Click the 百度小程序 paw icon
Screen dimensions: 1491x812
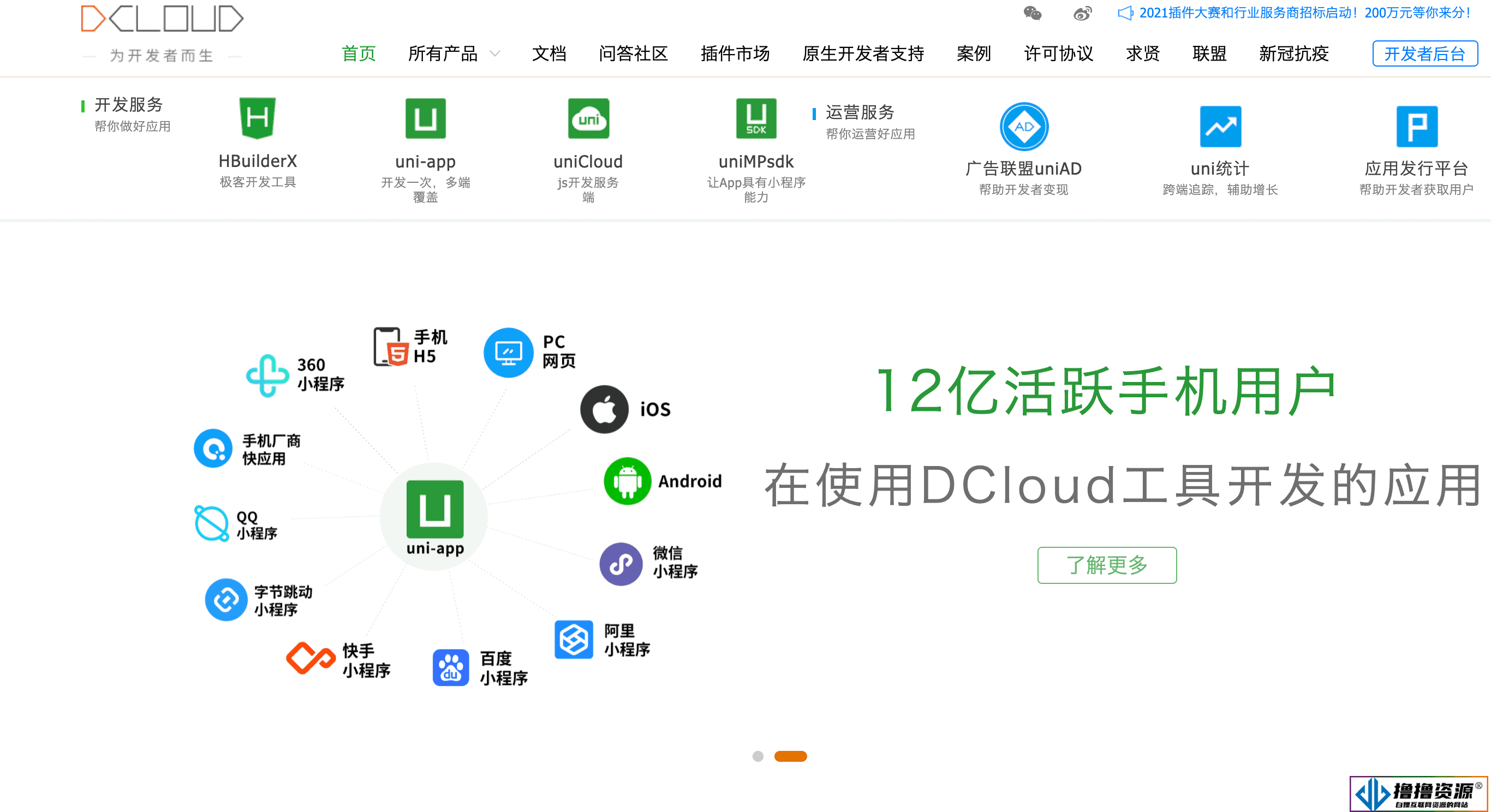pyautogui.click(x=451, y=668)
